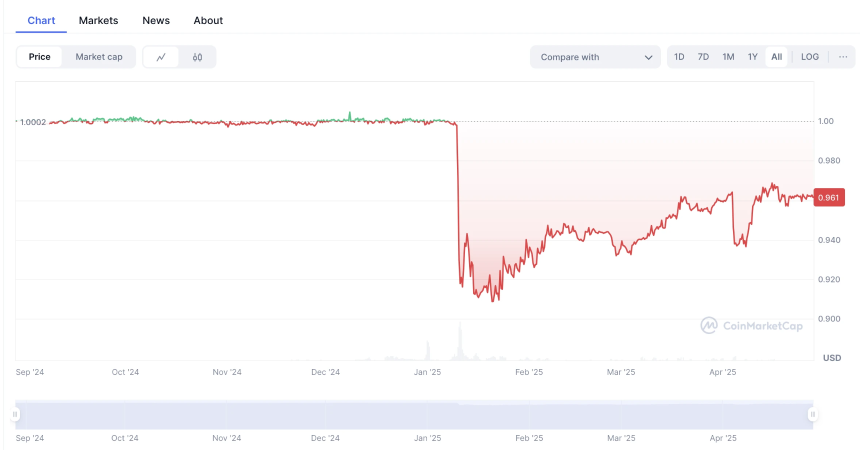Click the range navigator timeline bar
The width and height of the screenshot is (860, 450).
(414, 414)
